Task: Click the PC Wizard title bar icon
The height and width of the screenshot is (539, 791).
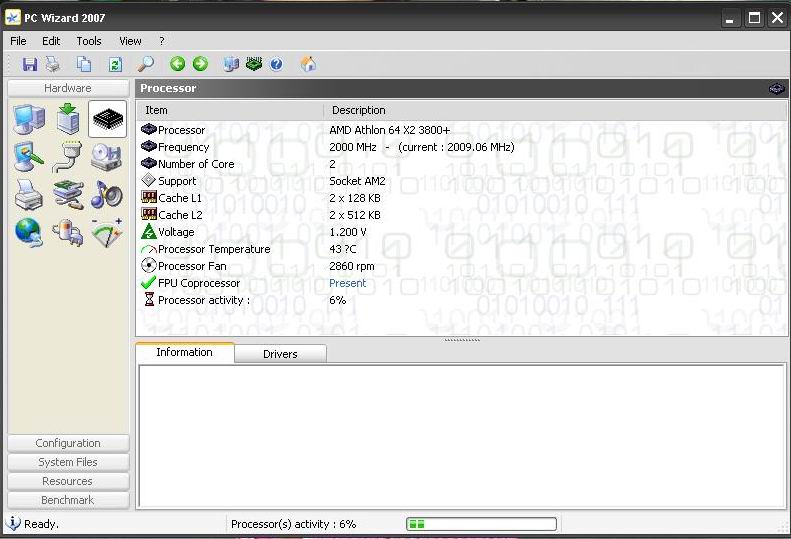Action: click(x=13, y=18)
